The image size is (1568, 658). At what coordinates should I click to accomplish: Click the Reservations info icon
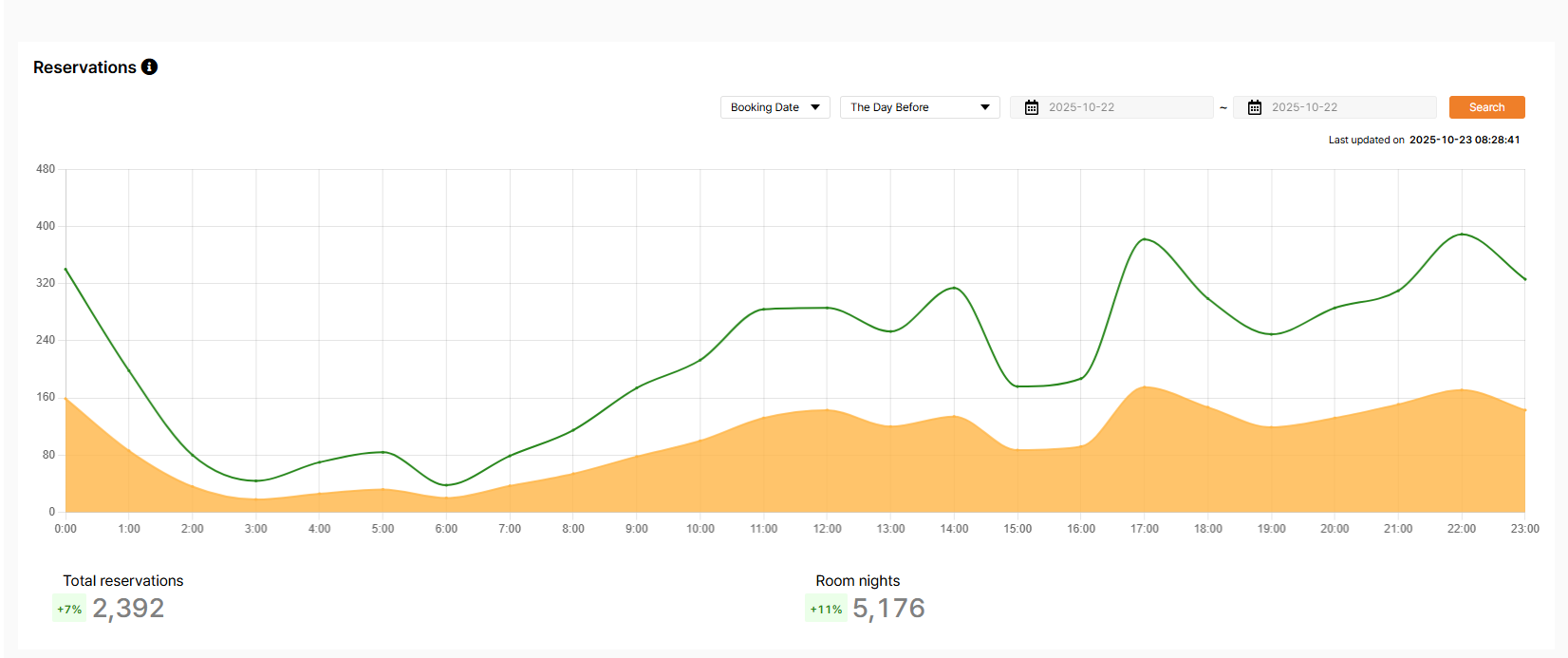tap(149, 66)
